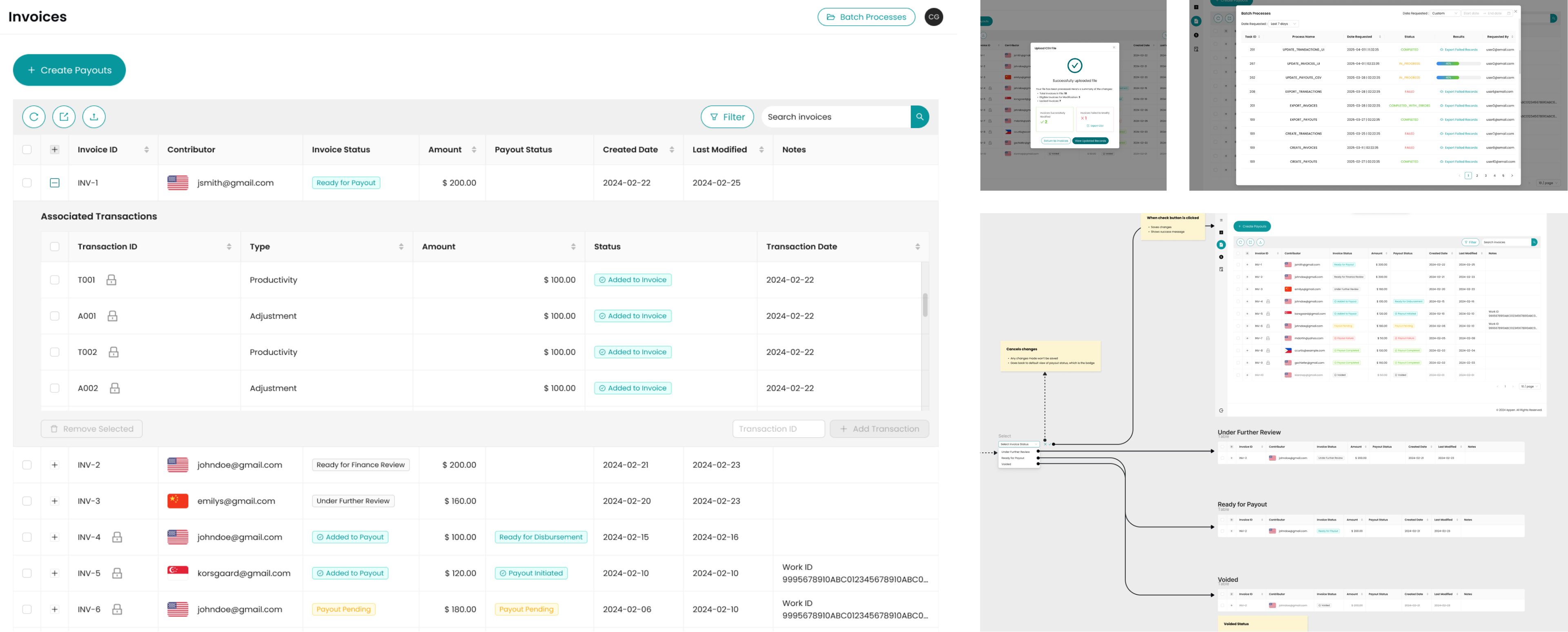Click the lock icon next to A002
The width and height of the screenshot is (1568, 632).
click(114, 388)
